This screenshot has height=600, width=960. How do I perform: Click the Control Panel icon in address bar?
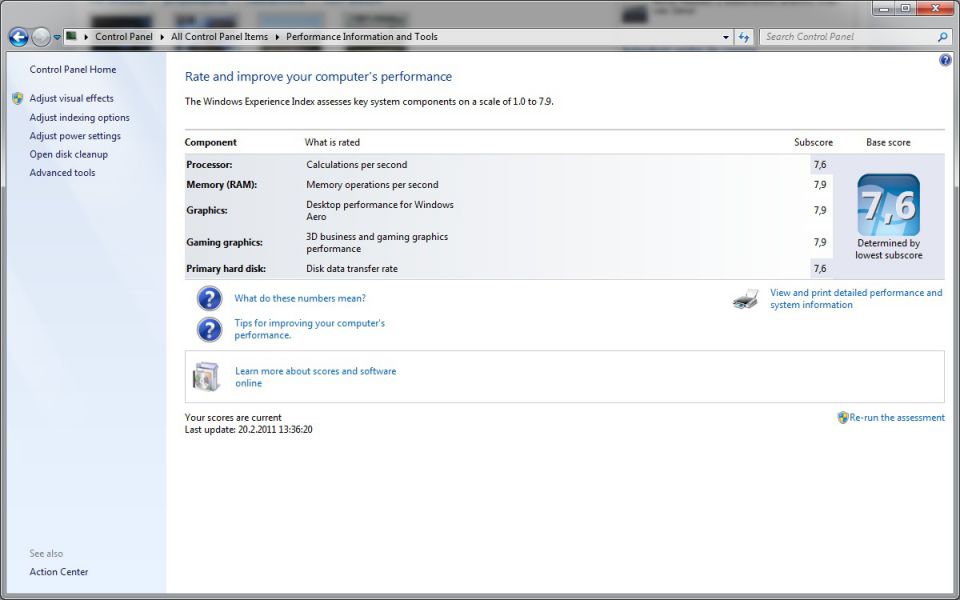(72, 36)
